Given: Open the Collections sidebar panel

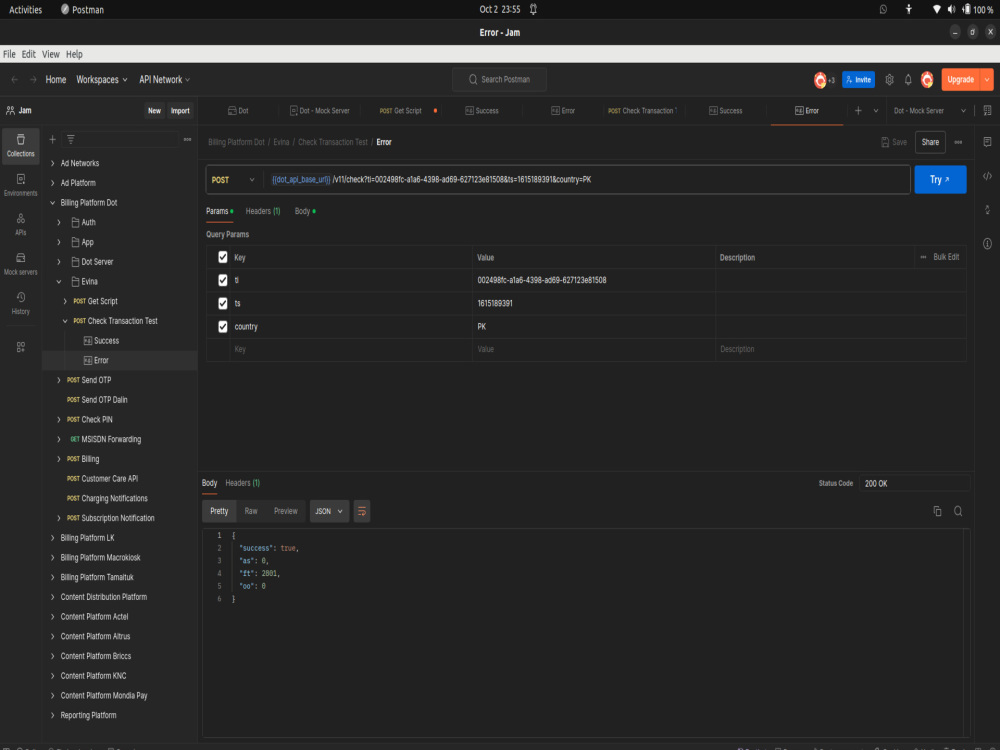Looking at the screenshot, I should point(20,145).
